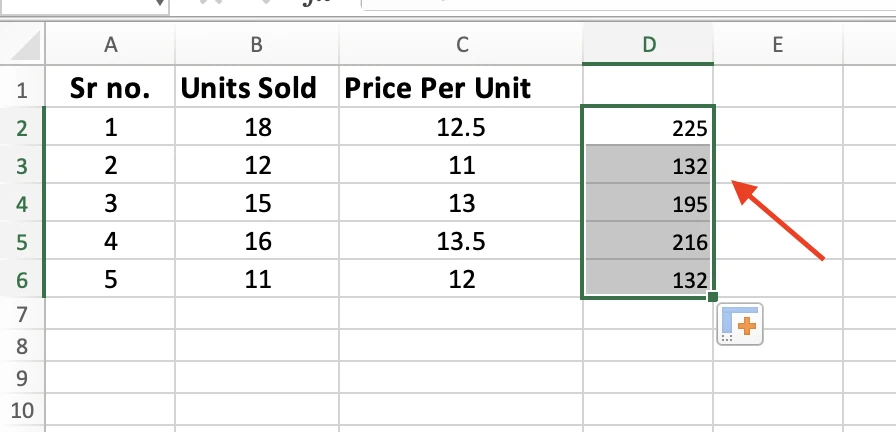Click price value 13.5
The image size is (896, 432).
click(x=461, y=242)
